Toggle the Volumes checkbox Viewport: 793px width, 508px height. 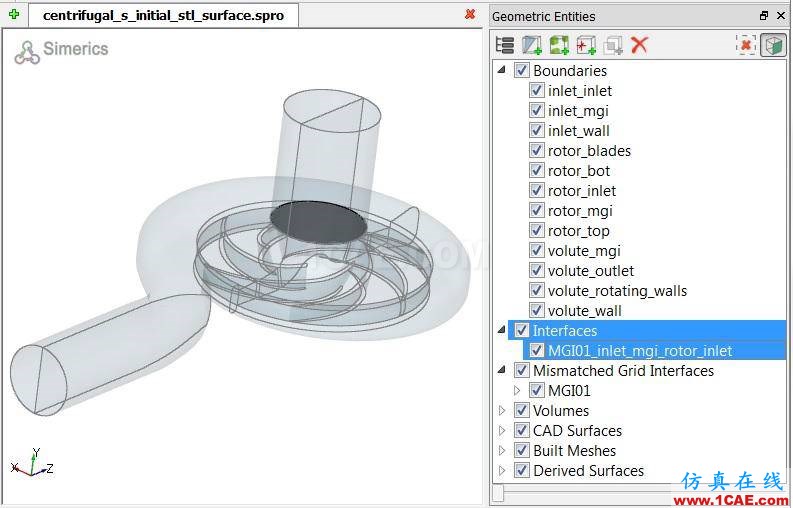[x=521, y=410]
